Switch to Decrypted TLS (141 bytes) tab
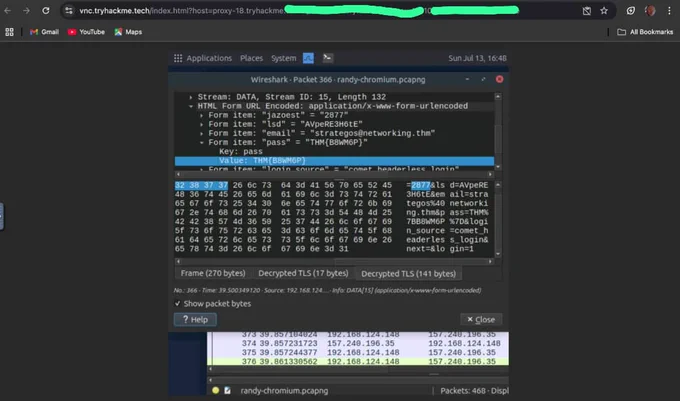Image resolution: width=680 pixels, height=401 pixels. coord(409,274)
